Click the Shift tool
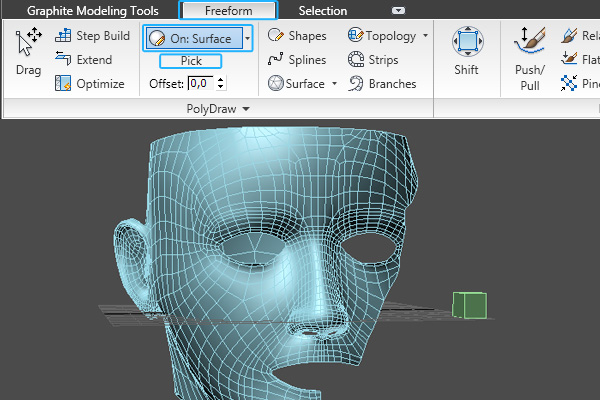The width and height of the screenshot is (600, 400). point(466,52)
